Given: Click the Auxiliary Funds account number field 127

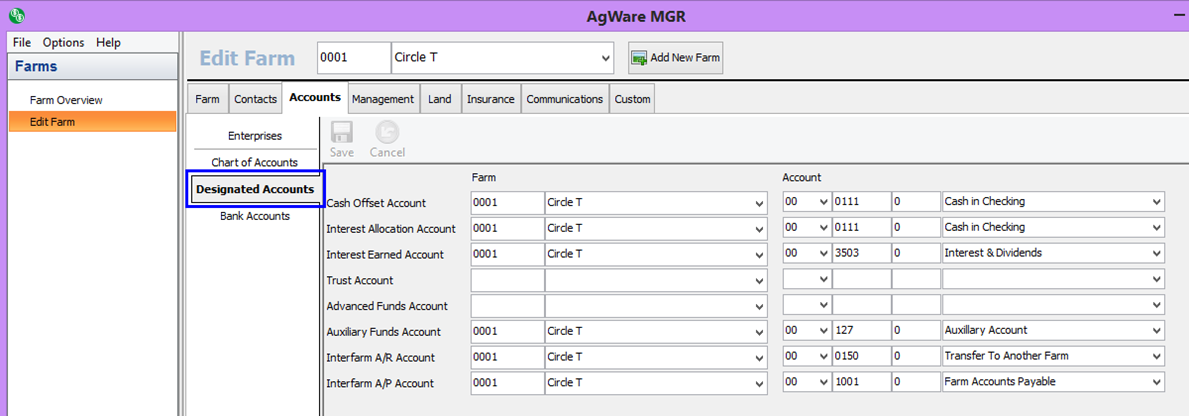Looking at the screenshot, I should [x=860, y=331].
